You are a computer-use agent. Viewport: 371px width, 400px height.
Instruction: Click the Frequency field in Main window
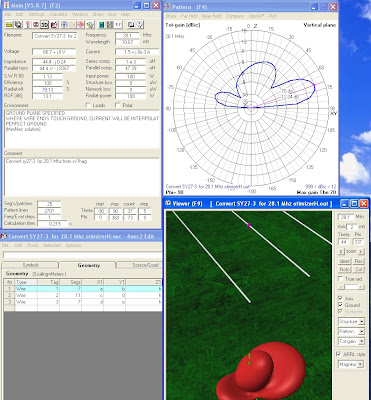point(127,35)
